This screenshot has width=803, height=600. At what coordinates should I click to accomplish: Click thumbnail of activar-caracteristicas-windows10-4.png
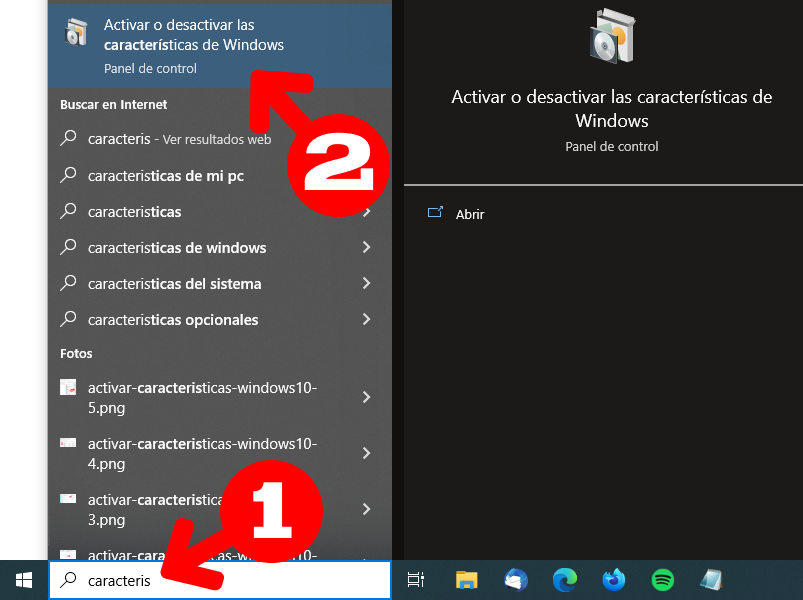coord(68,442)
